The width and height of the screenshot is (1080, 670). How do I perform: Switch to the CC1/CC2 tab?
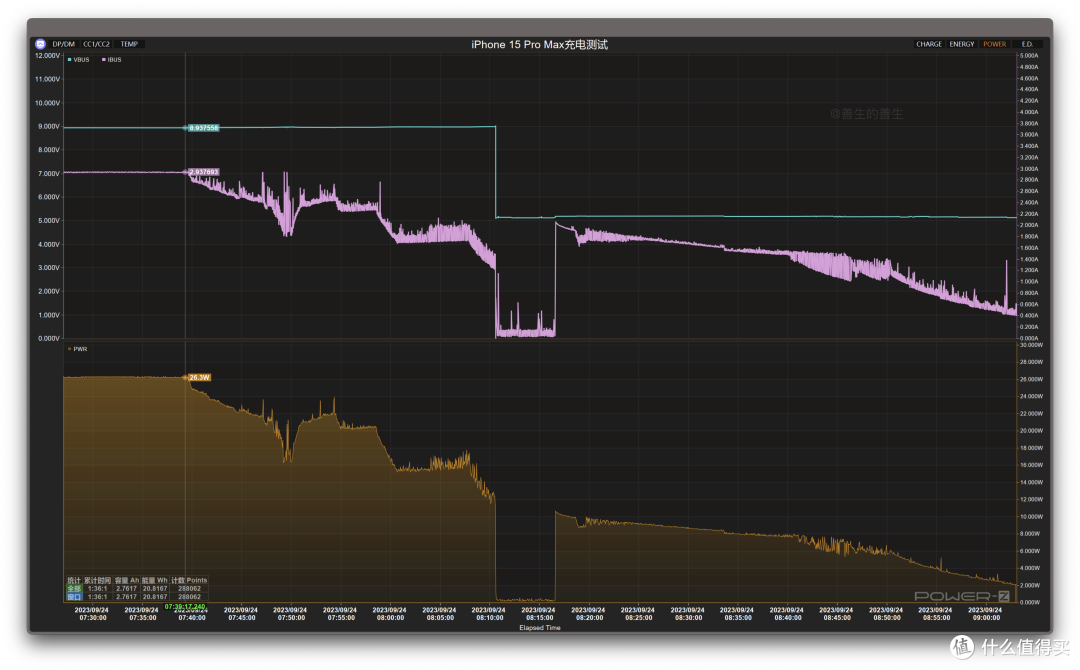click(96, 44)
